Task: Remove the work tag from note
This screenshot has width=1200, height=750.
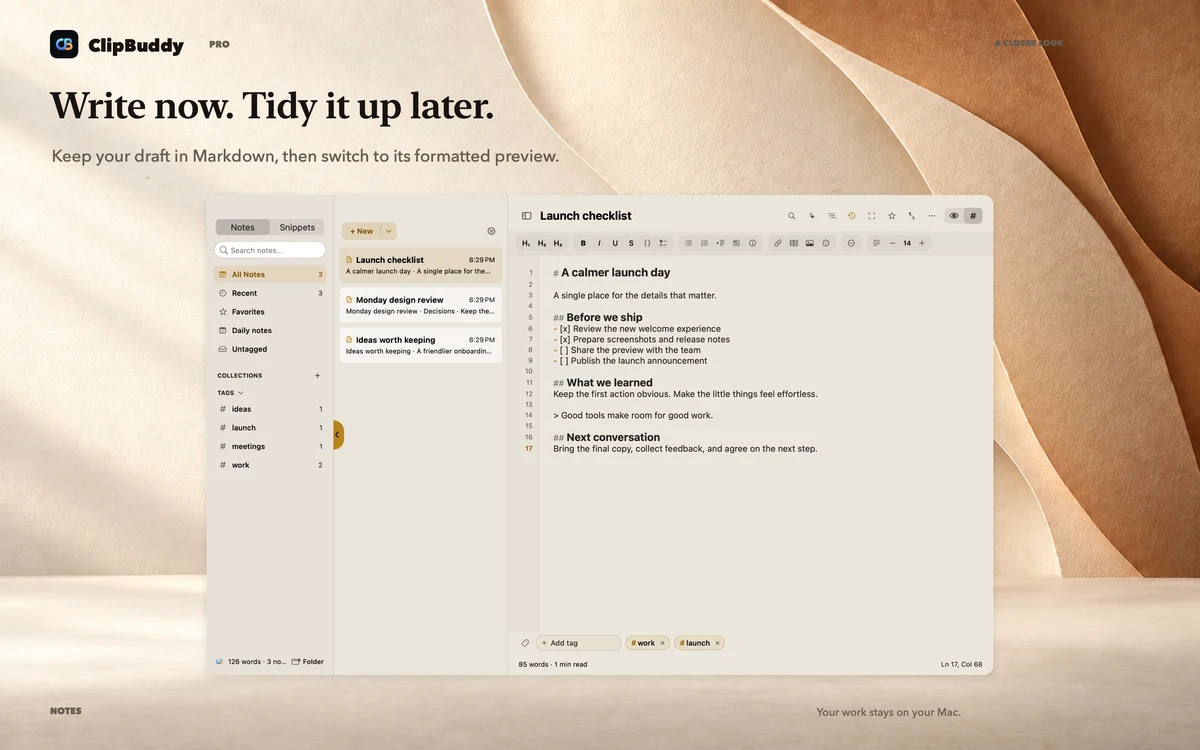Action: (x=662, y=643)
